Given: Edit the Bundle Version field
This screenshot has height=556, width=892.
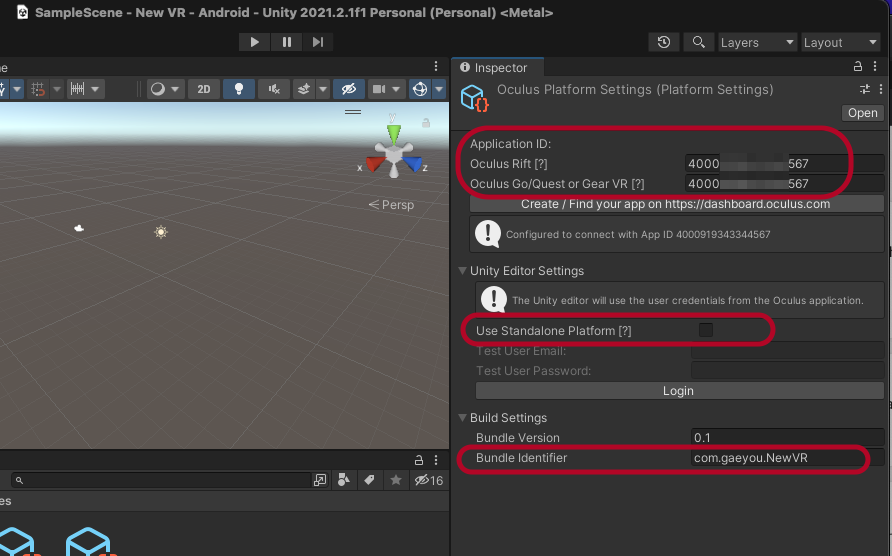Looking at the screenshot, I should 787,438.
